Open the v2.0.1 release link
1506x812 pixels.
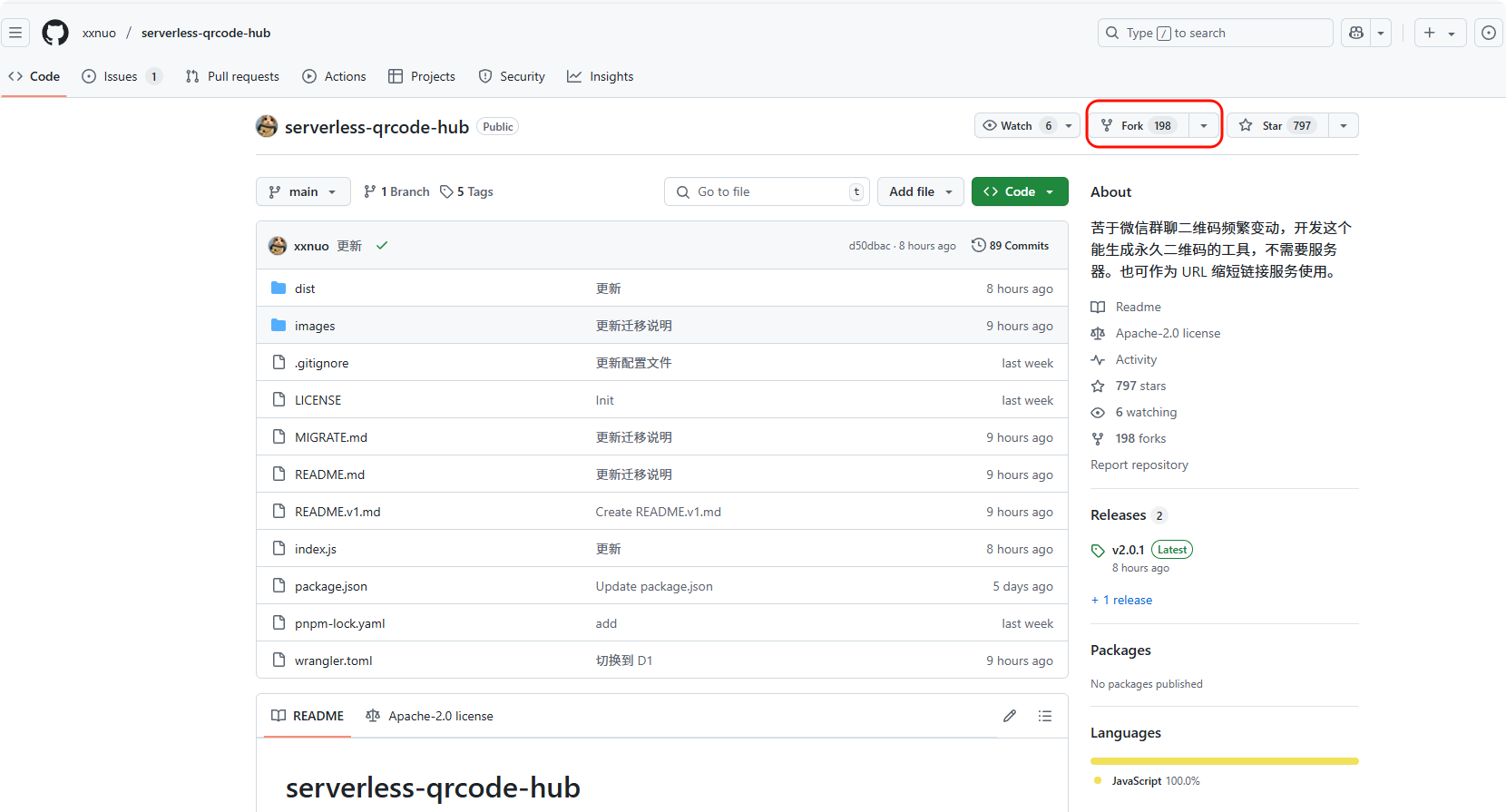pos(1128,550)
